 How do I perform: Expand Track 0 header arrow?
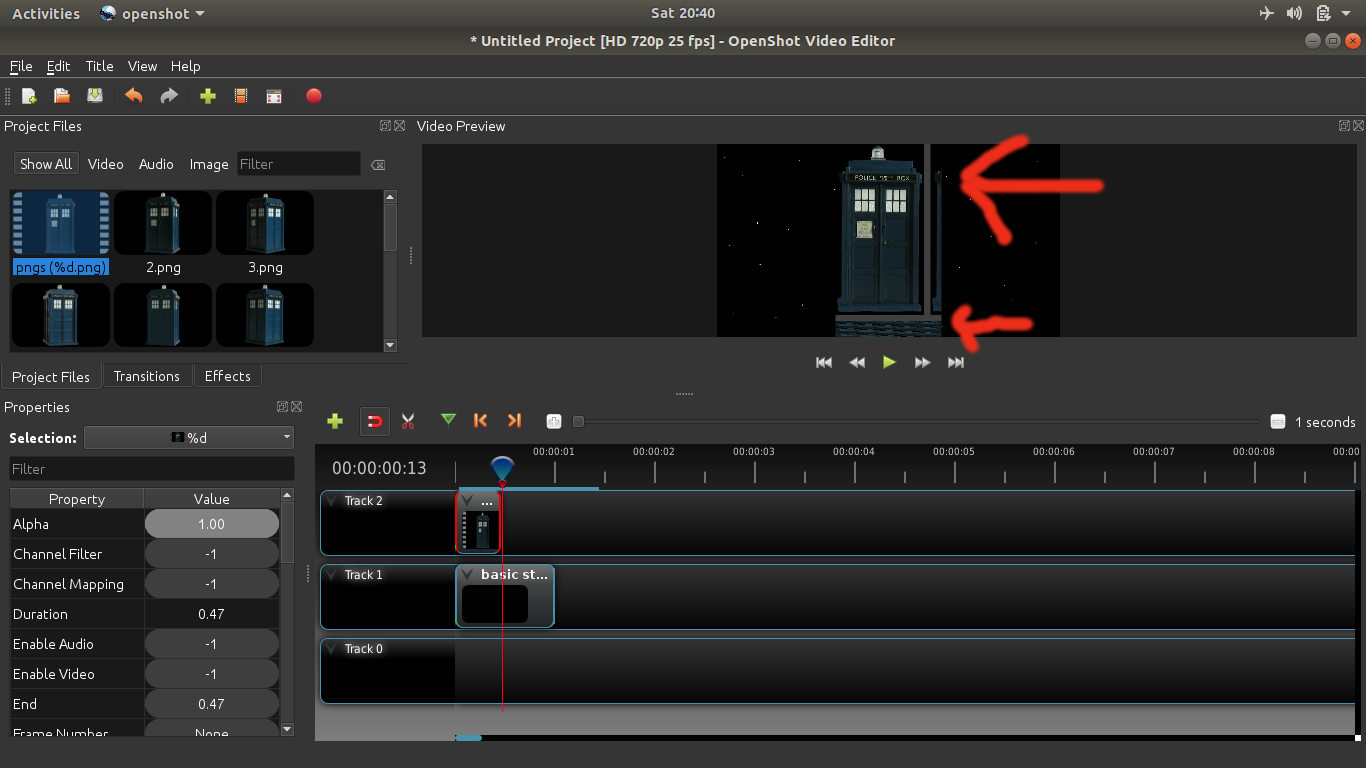(331, 648)
